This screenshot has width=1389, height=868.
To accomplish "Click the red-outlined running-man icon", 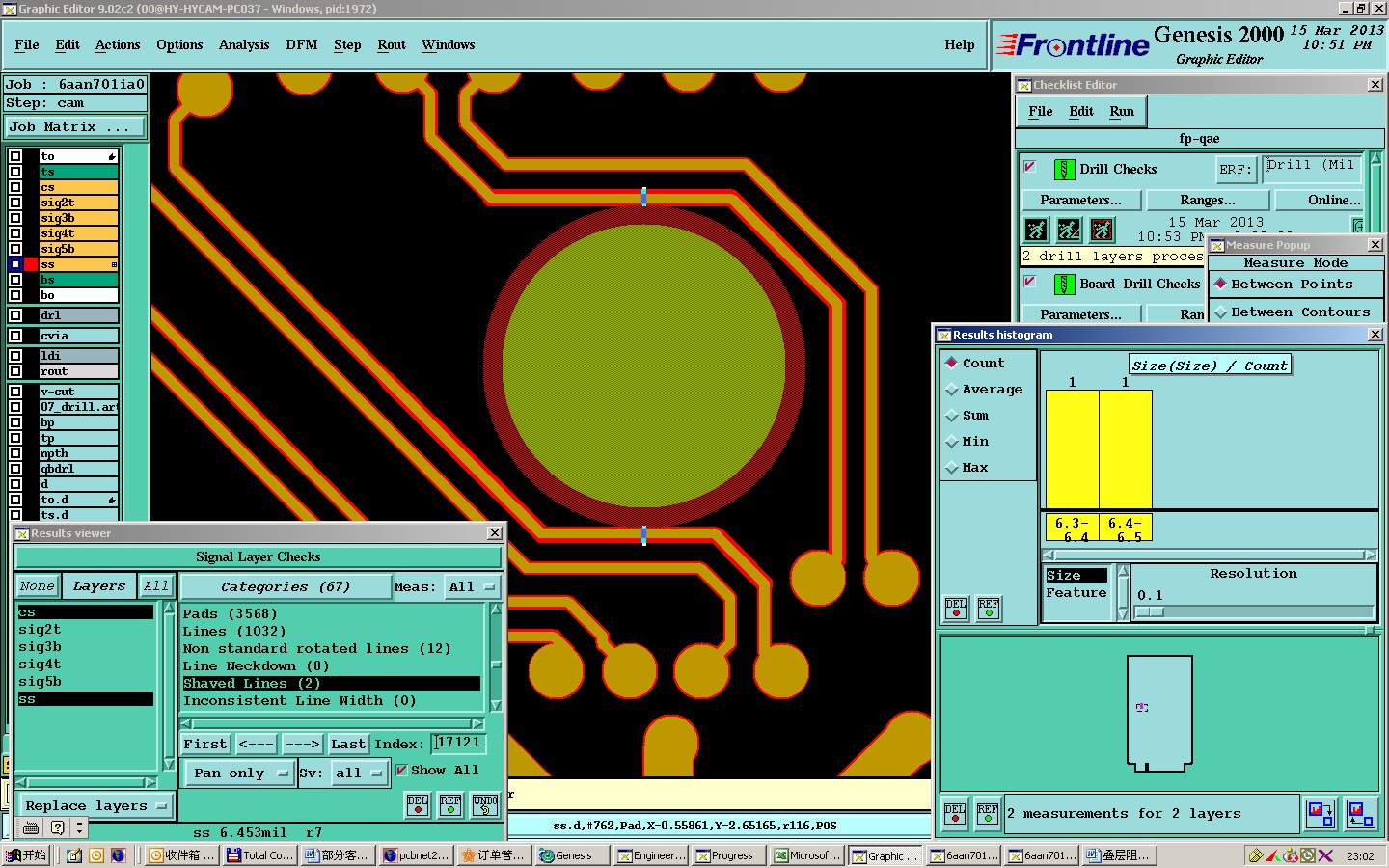I will (1102, 230).
